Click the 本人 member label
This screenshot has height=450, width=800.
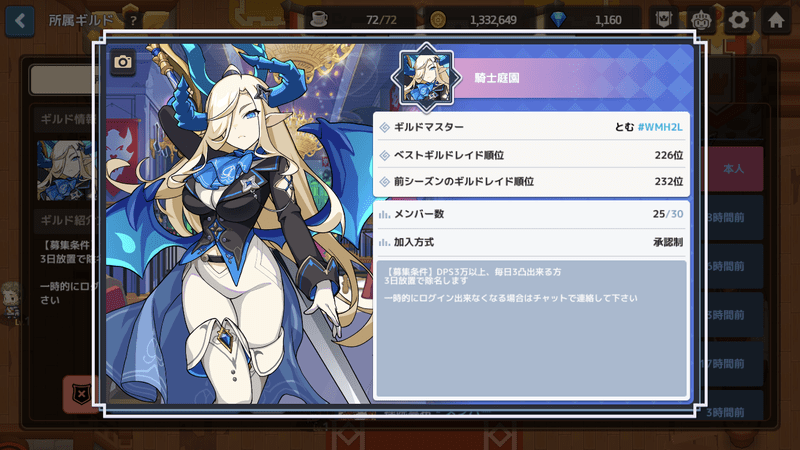click(733, 169)
